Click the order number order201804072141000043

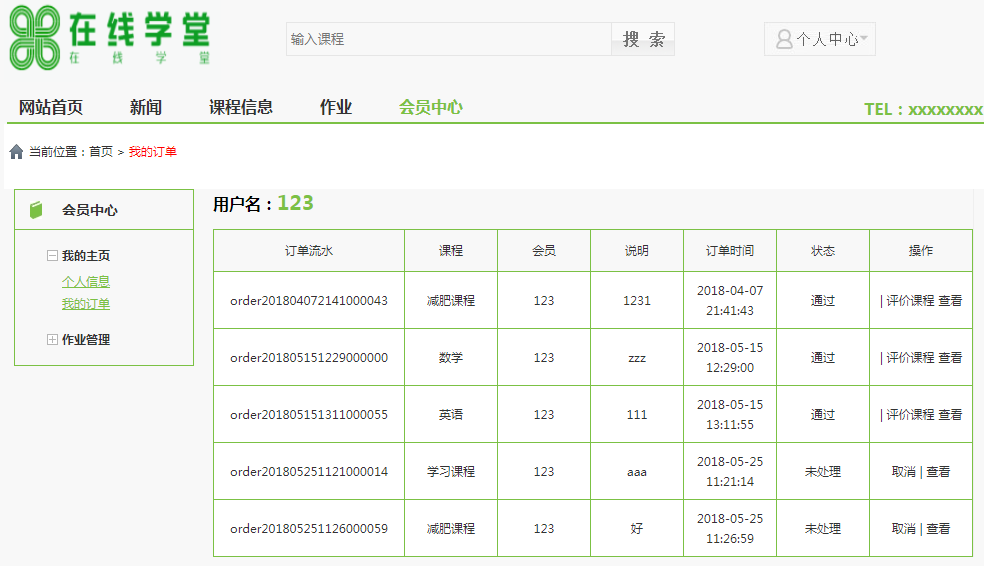point(309,301)
